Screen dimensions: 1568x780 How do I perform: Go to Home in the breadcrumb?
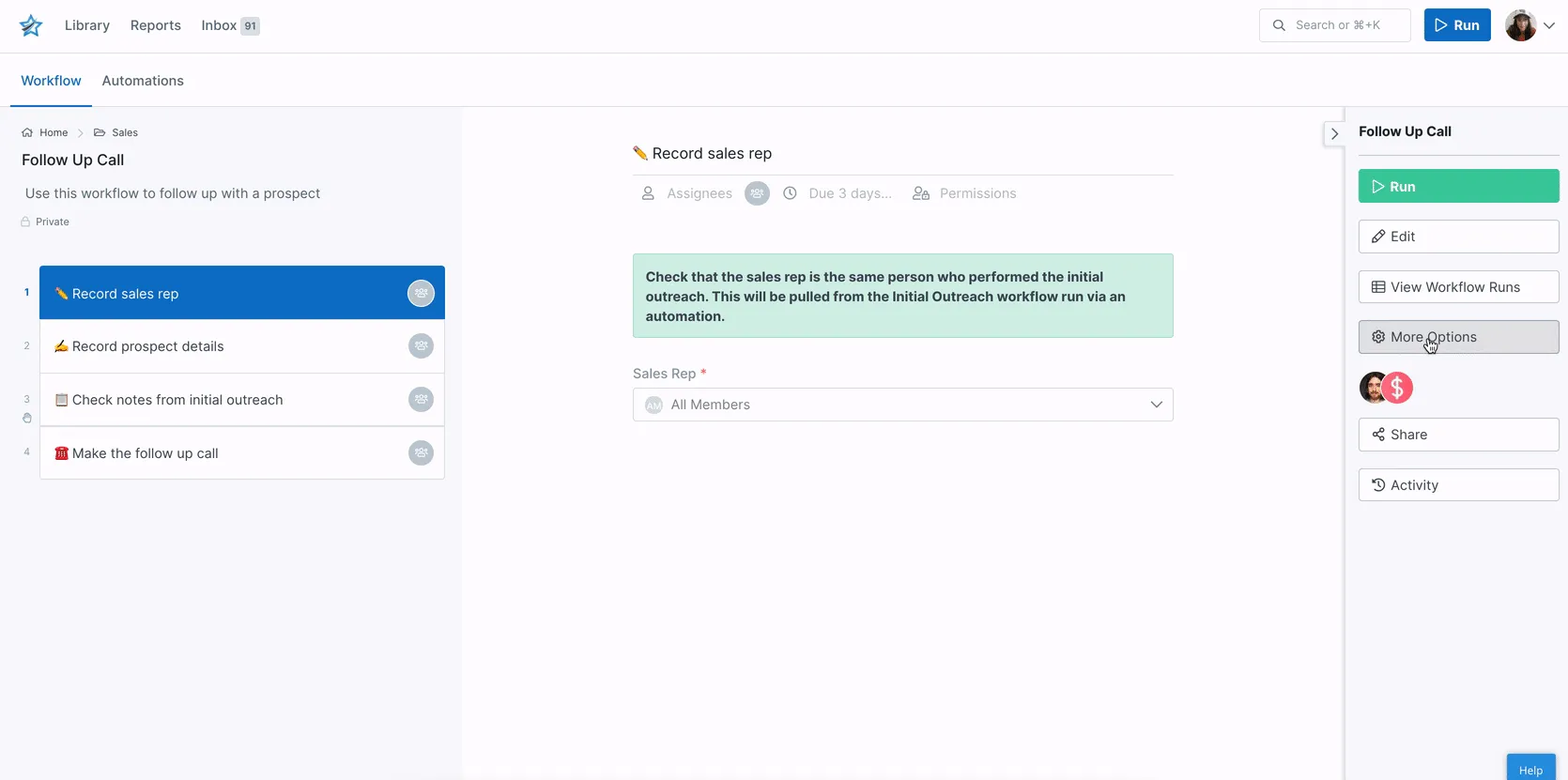point(45,132)
